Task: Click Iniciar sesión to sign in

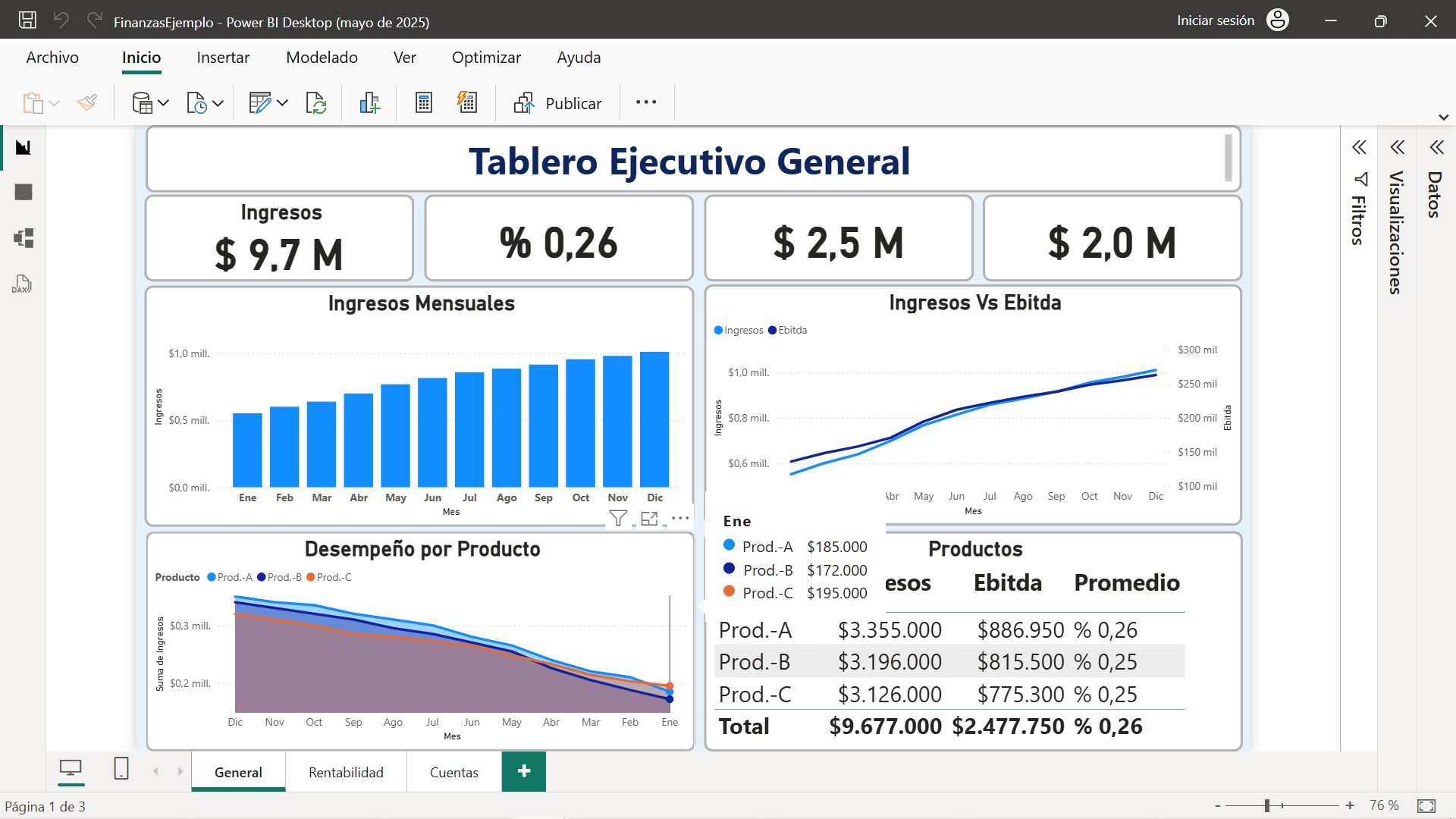Action: coord(1216,20)
